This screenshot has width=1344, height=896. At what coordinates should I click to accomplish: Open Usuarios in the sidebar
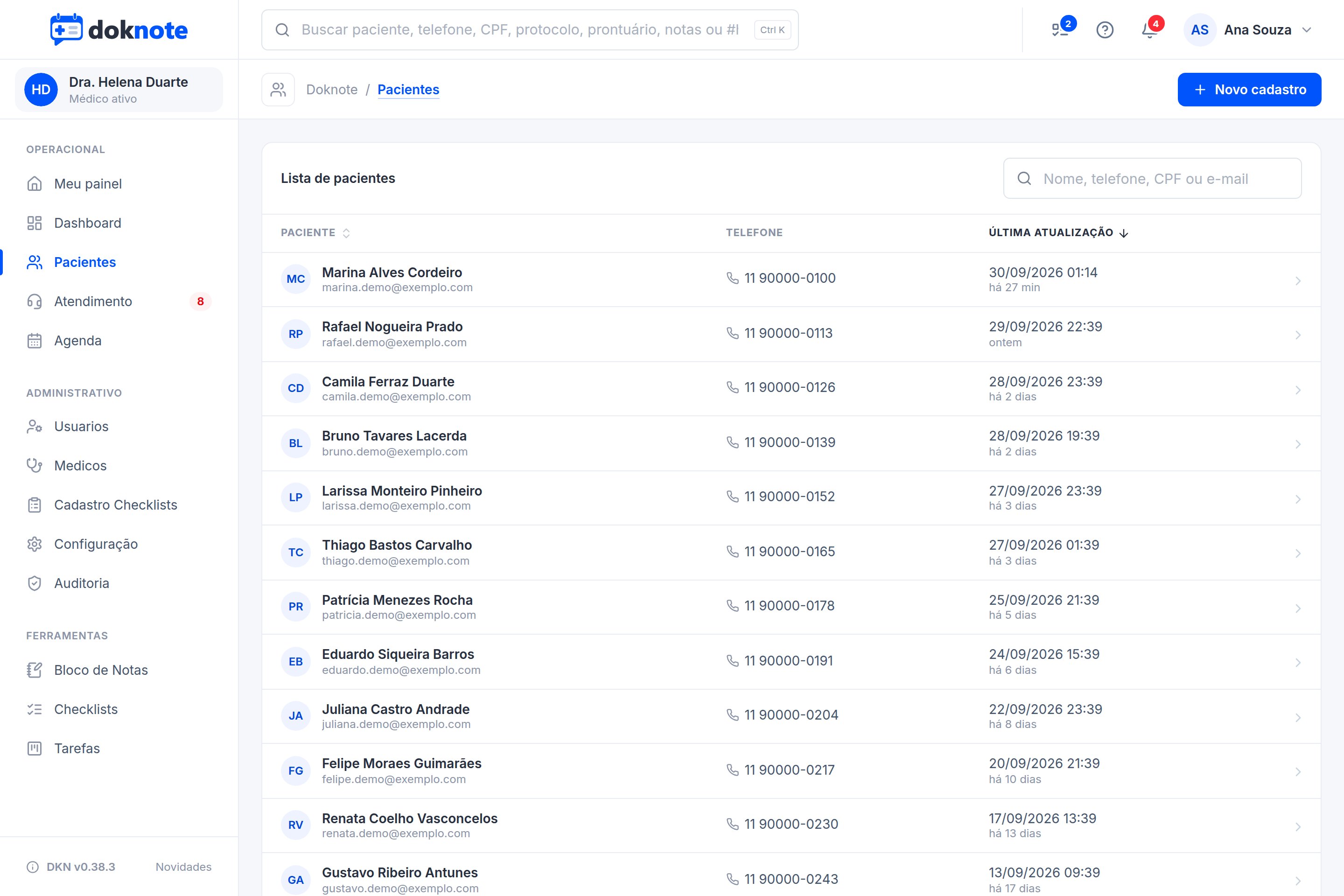click(119, 426)
